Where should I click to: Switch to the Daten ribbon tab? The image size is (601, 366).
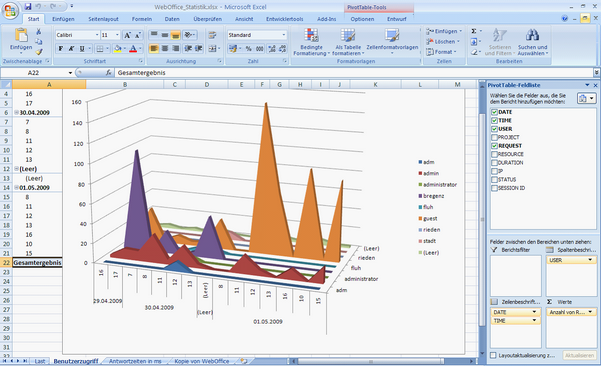[172, 19]
